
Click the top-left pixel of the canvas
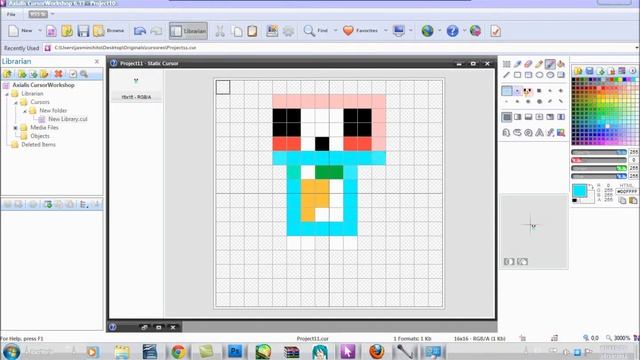click(223, 87)
